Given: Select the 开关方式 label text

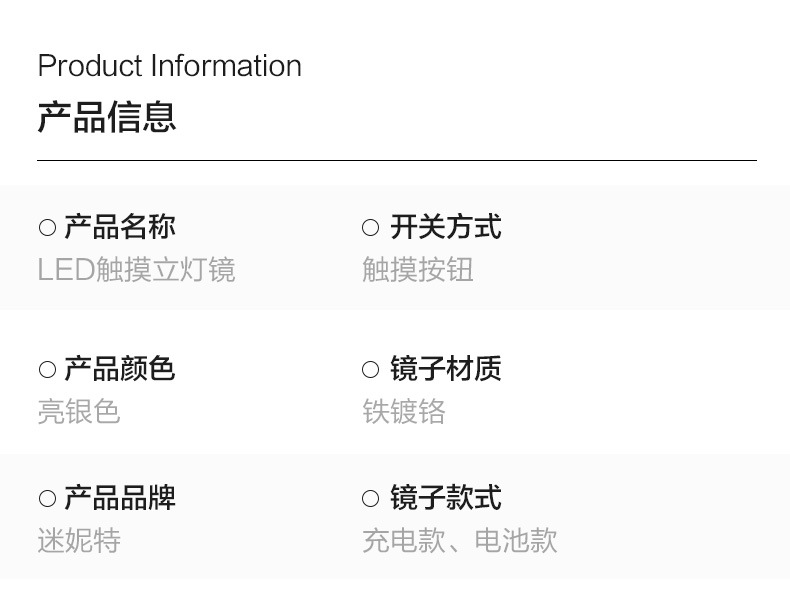Looking at the screenshot, I should pos(445,228).
